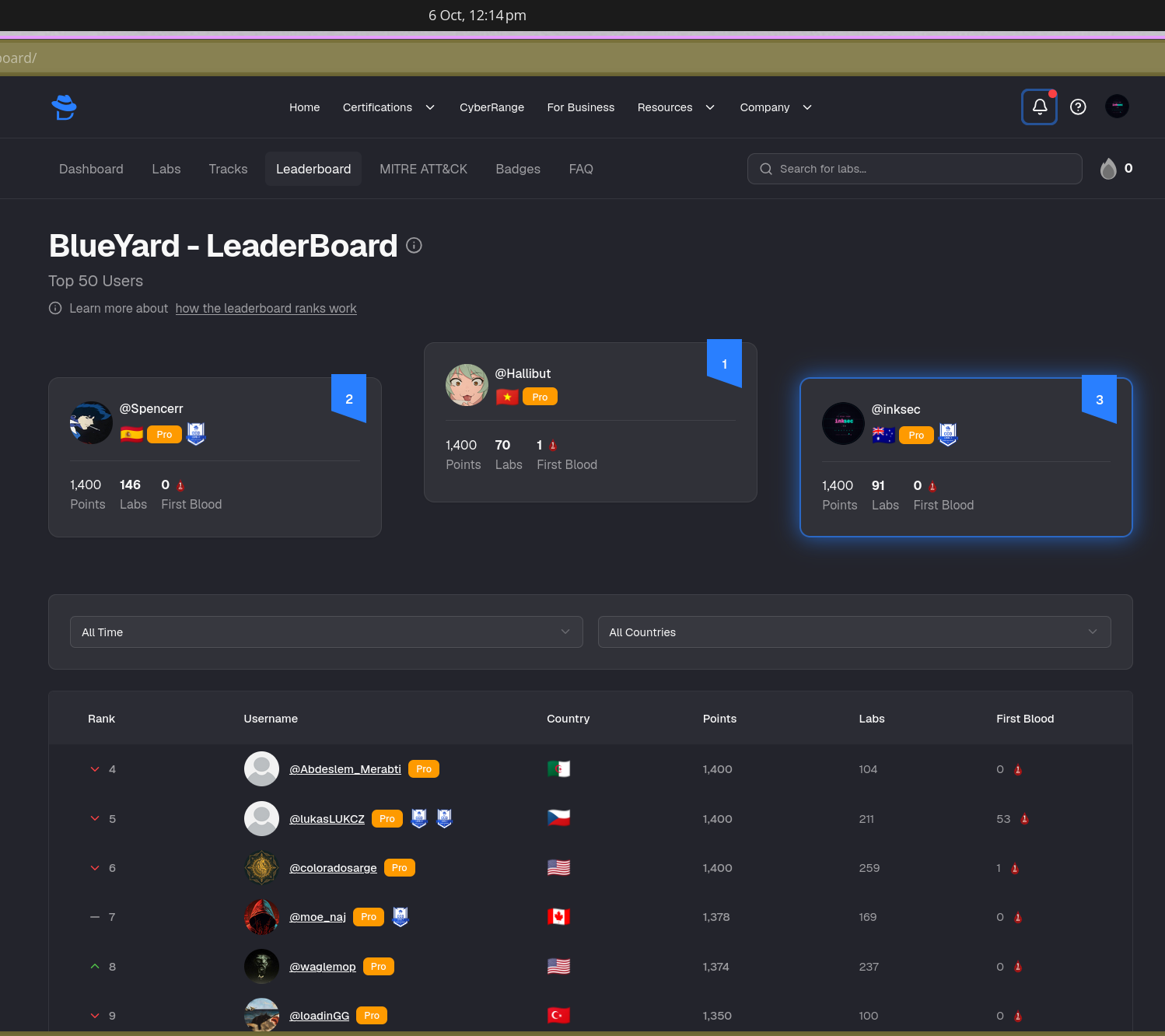Switch to the Tracks tab

228,169
